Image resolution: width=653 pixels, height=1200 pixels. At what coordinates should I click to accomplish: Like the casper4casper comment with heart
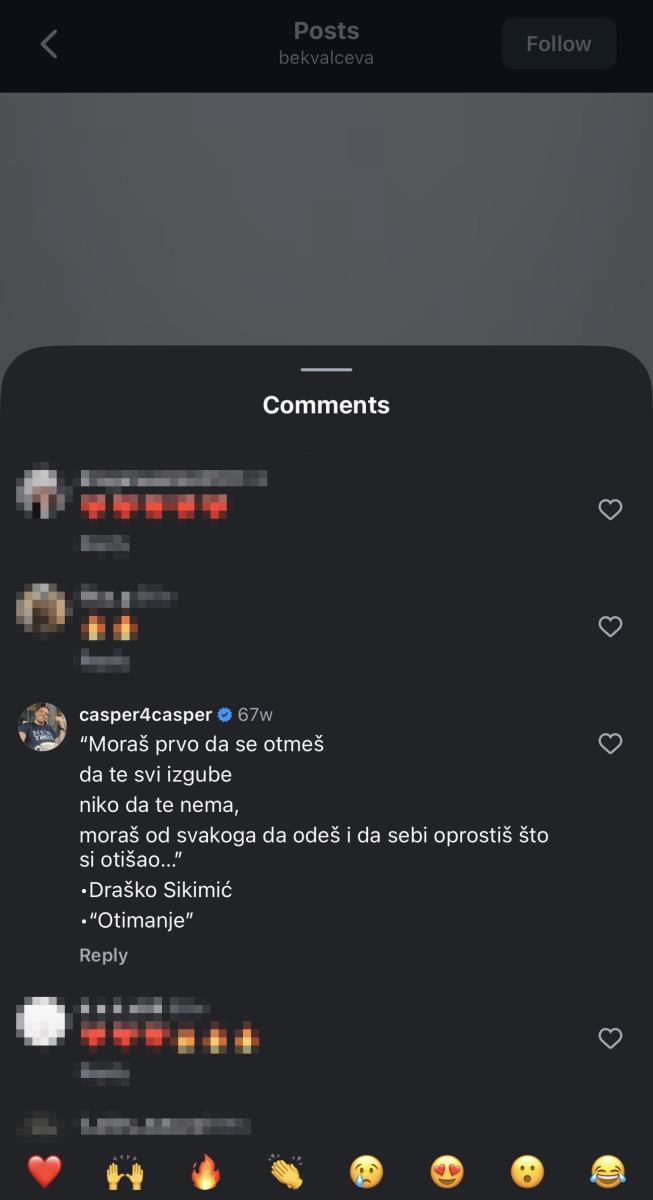[x=610, y=743]
